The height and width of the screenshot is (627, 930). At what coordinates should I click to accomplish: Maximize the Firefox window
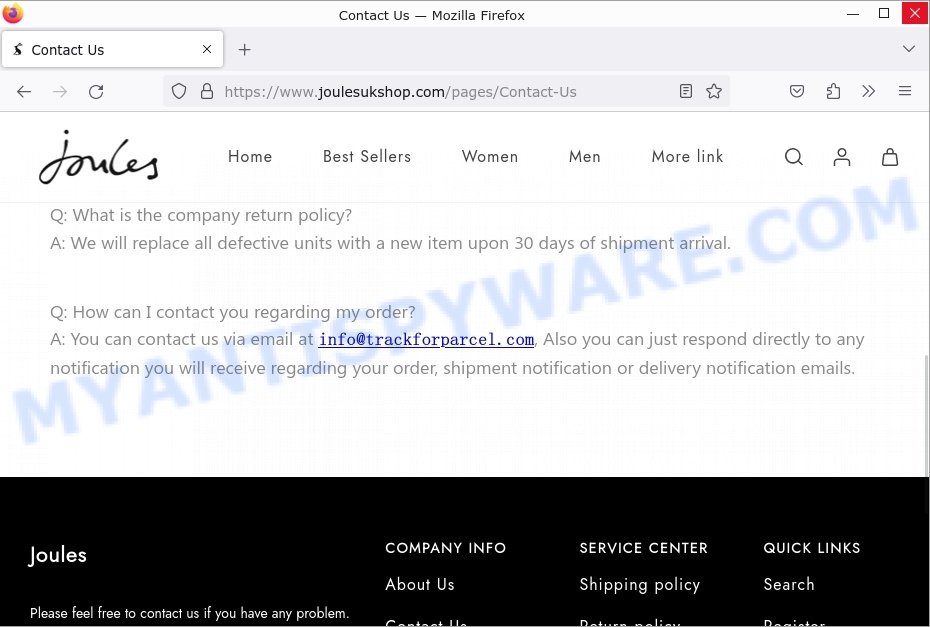click(x=884, y=14)
